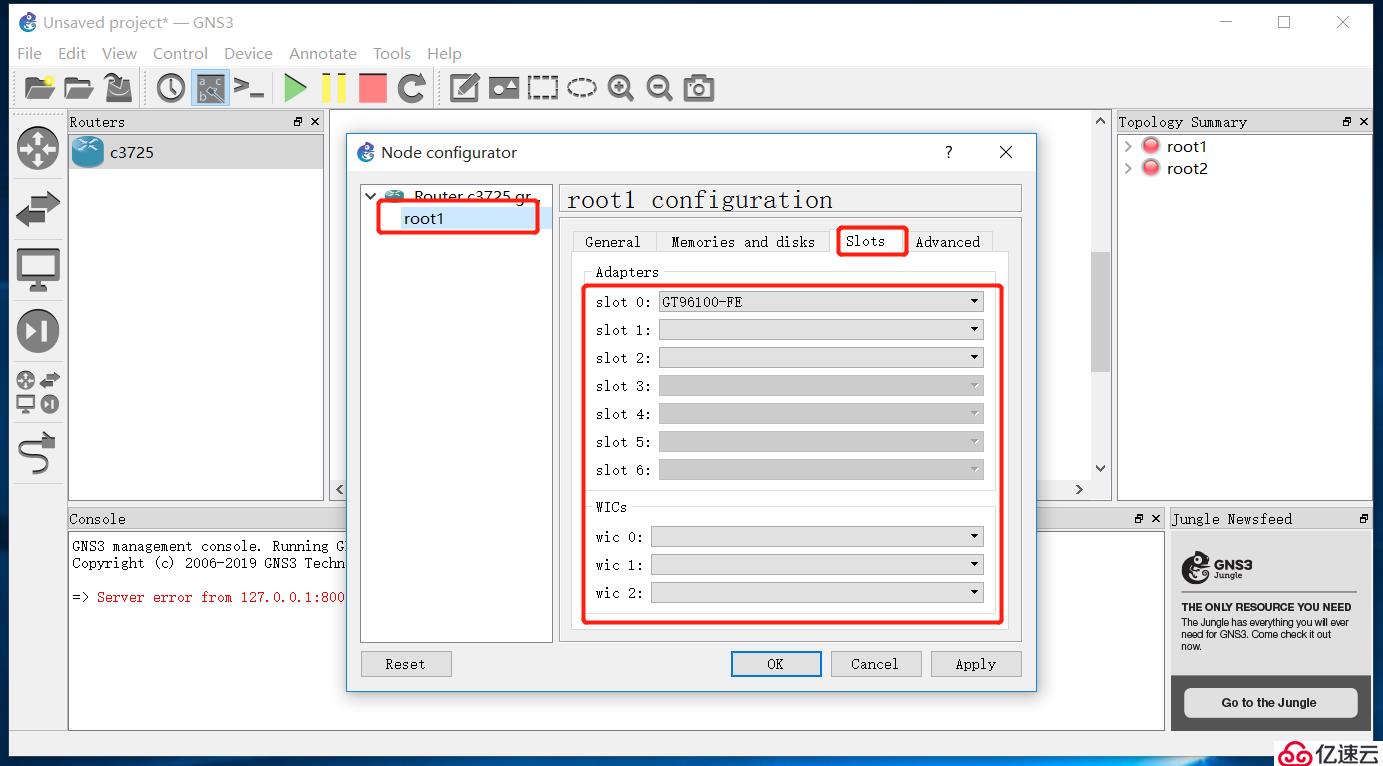Switch to the Advanced tab

(948, 242)
